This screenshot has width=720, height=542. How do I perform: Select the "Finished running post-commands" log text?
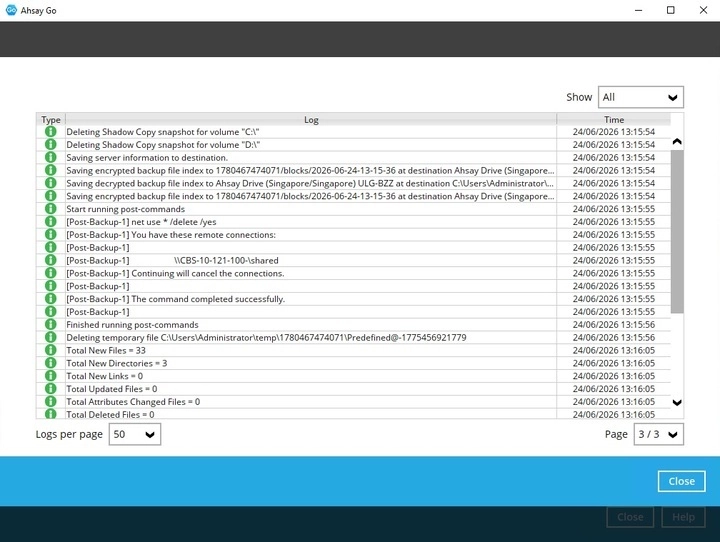[x=132, y=325]
